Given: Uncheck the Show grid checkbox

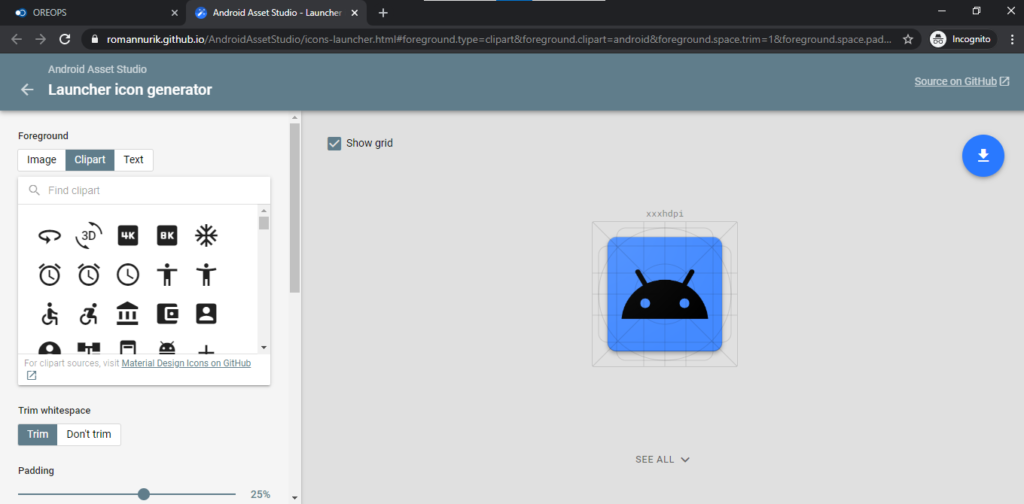Looking at the screenshot, I should click(x=334, y=144).
